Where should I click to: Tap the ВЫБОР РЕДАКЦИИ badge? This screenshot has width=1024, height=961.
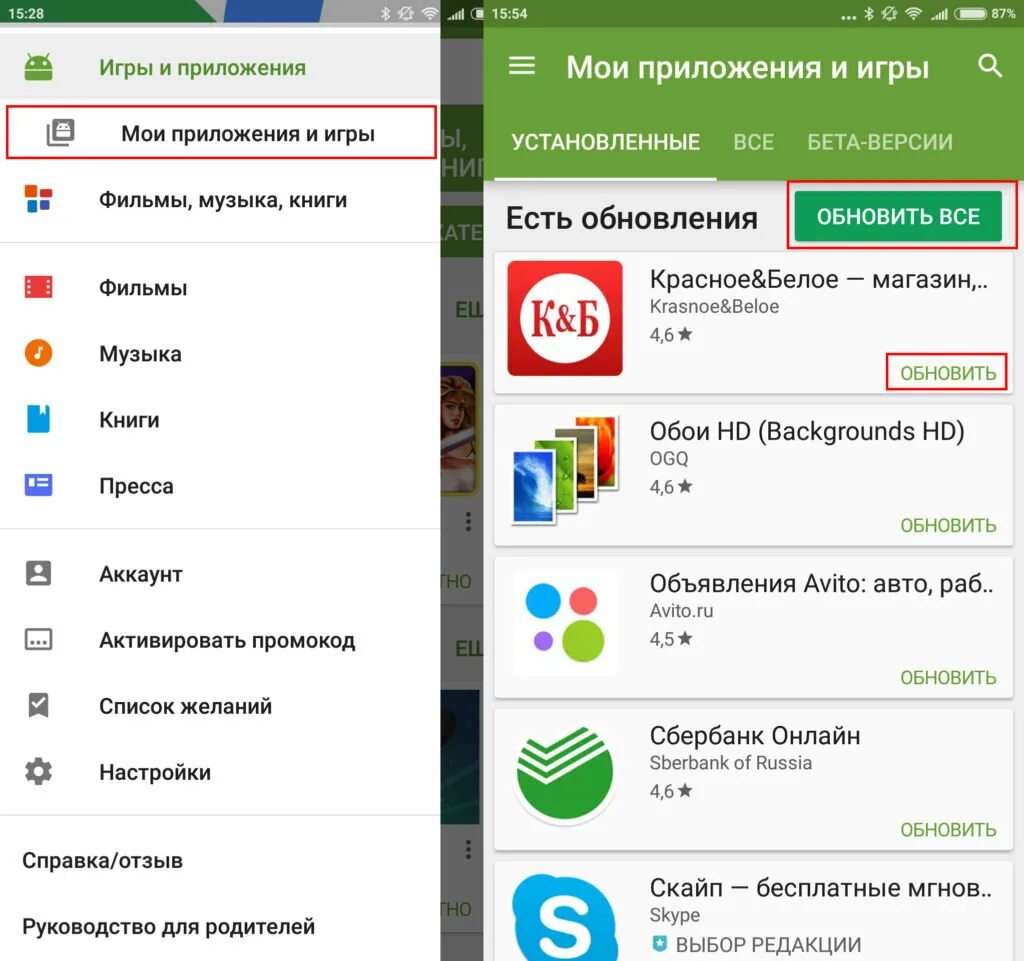tap(756, 944)
